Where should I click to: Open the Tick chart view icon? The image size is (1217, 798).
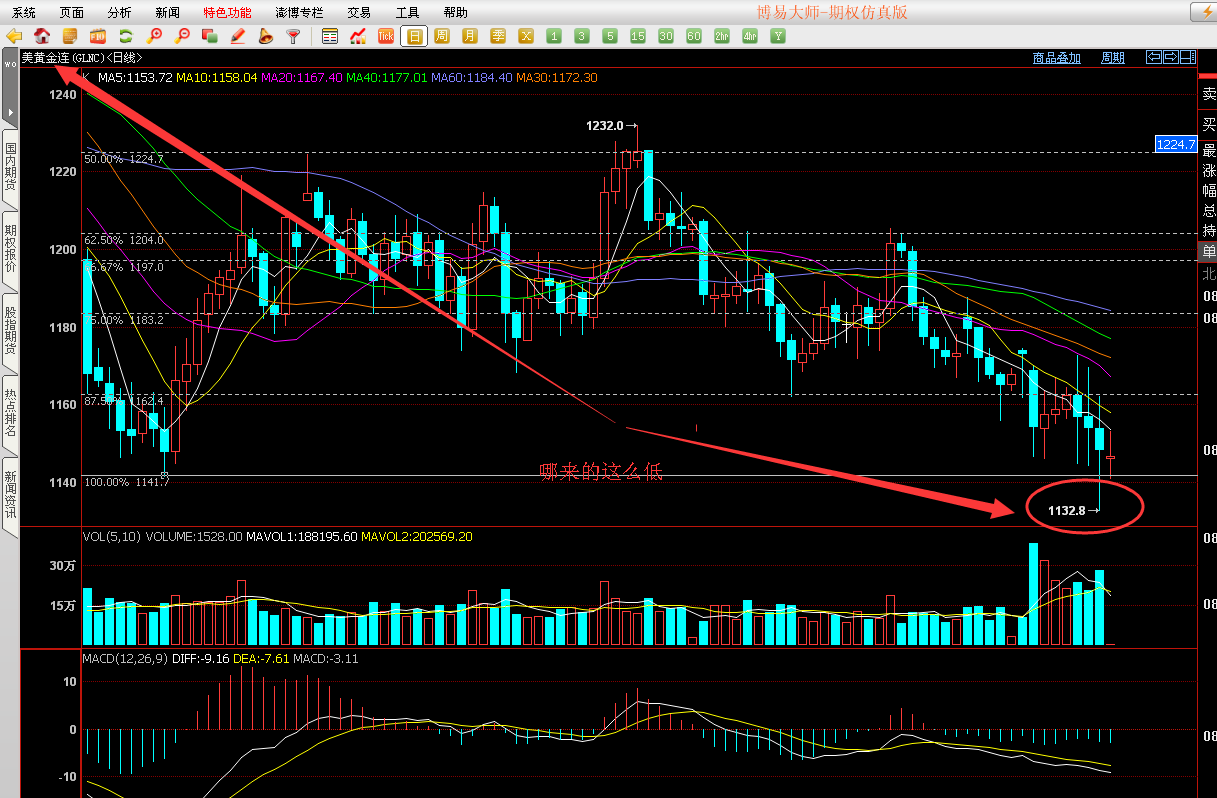[386, 36]
